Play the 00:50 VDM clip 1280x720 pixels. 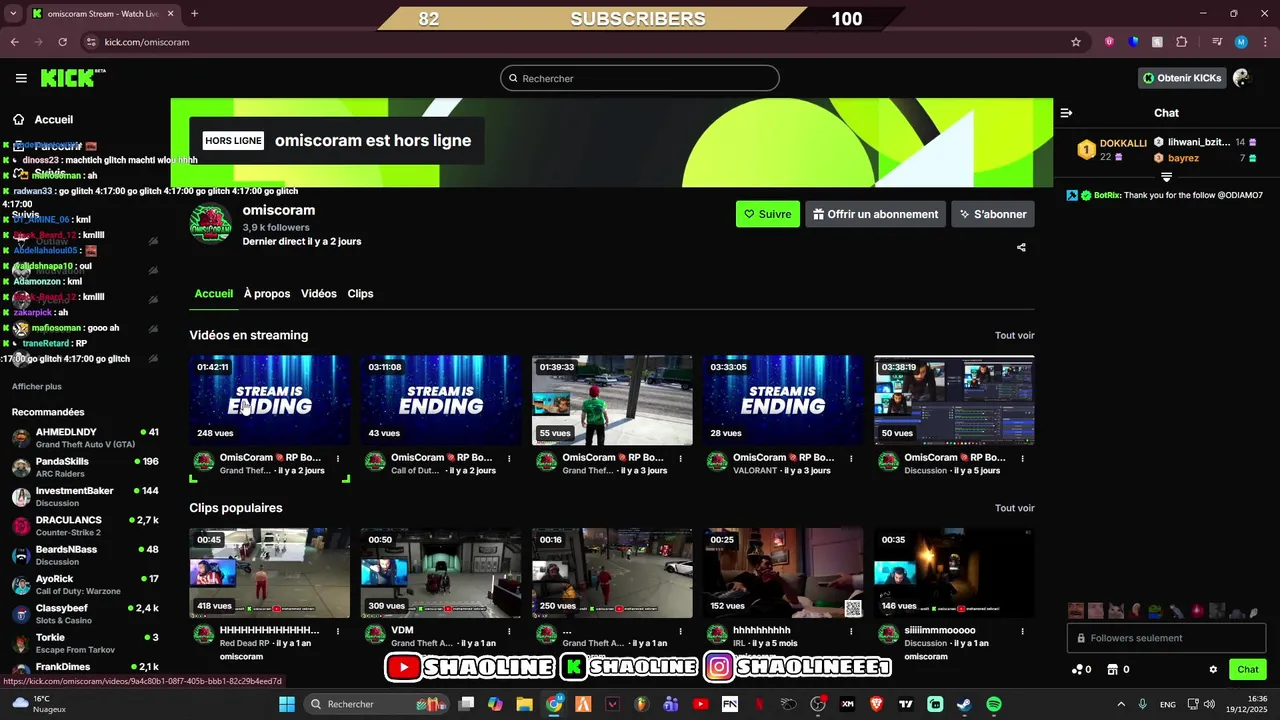(x=441, y=573)
